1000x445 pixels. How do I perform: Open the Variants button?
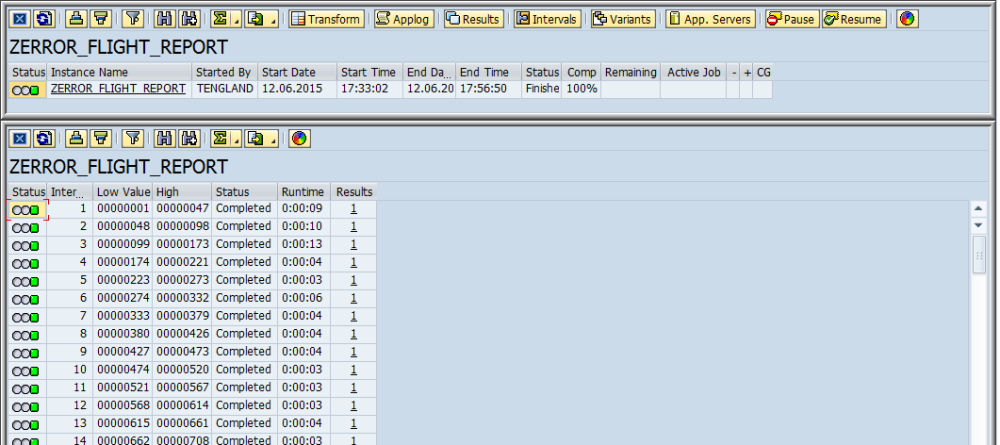623,19
